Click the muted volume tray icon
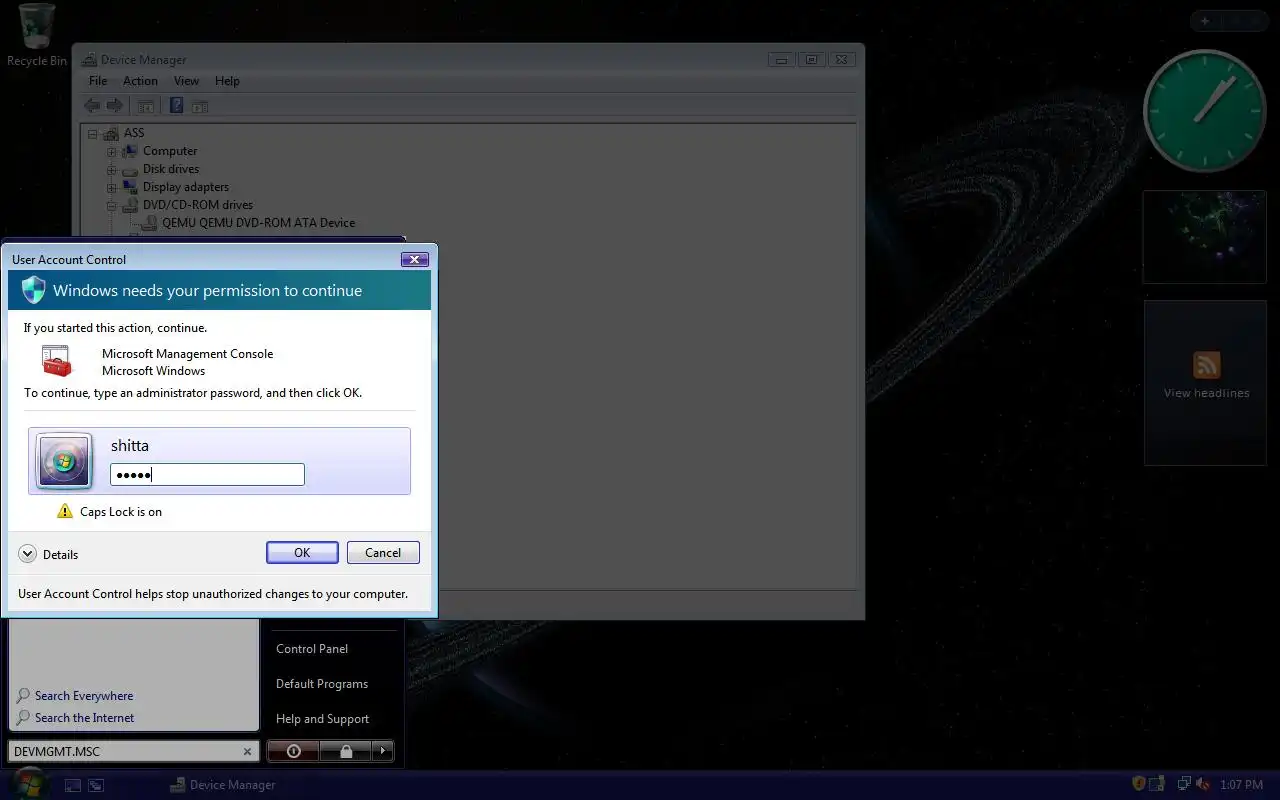The width and height of the screenshot is (1280, 800). 1202,784
